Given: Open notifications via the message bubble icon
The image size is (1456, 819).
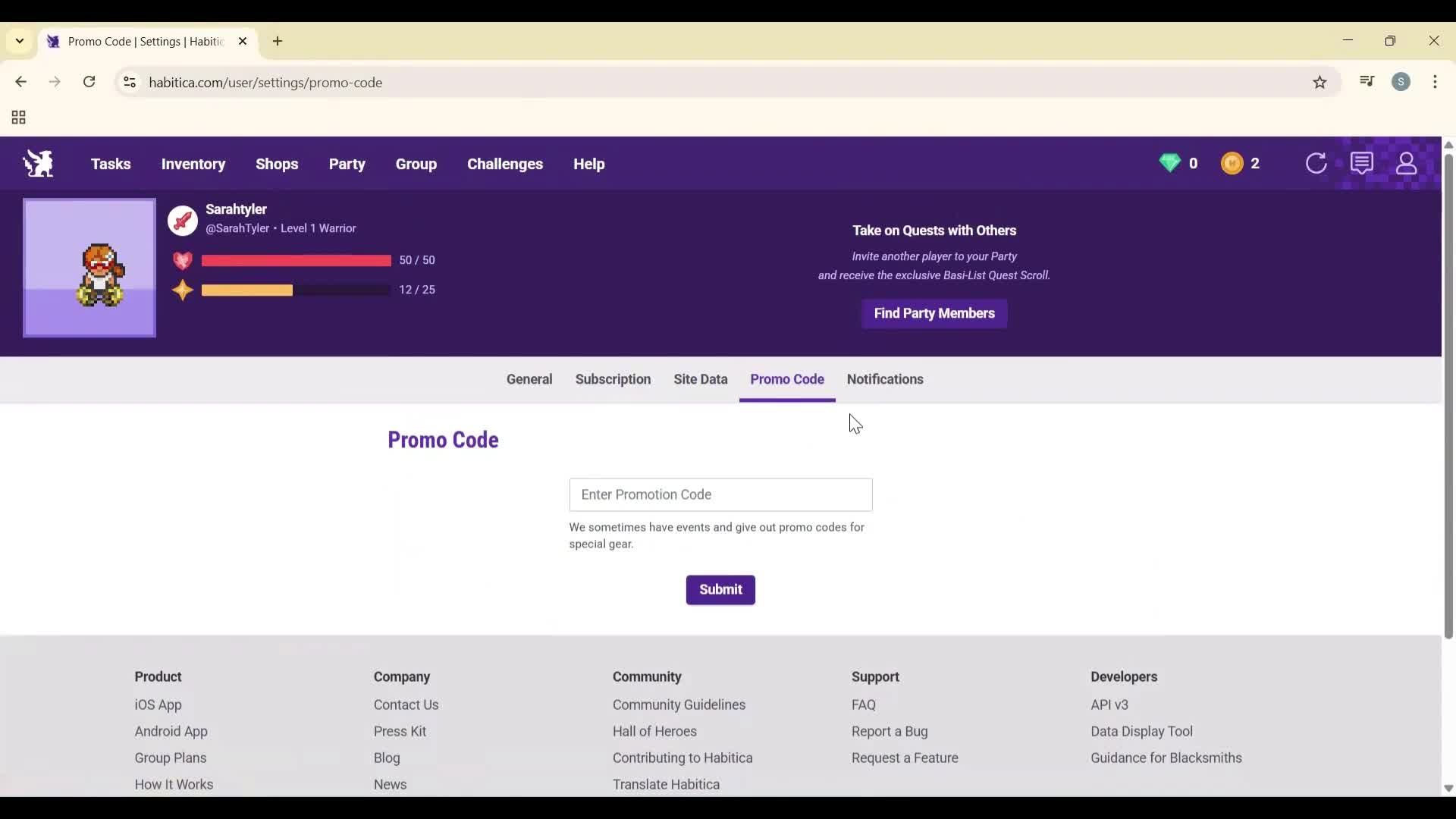Looking at the screenshot, I should [1363, 163].
